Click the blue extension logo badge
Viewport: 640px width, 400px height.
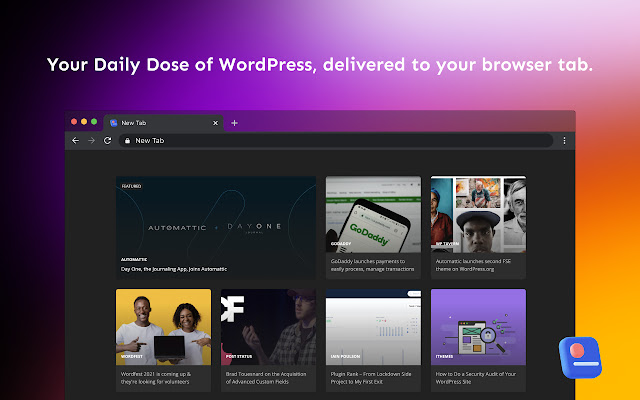[580, 358]
